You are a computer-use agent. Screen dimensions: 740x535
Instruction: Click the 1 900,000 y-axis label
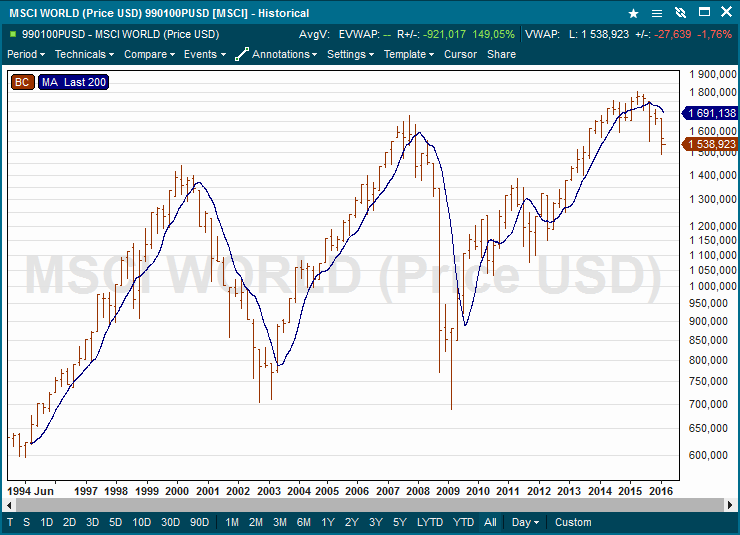pos(712,74)
